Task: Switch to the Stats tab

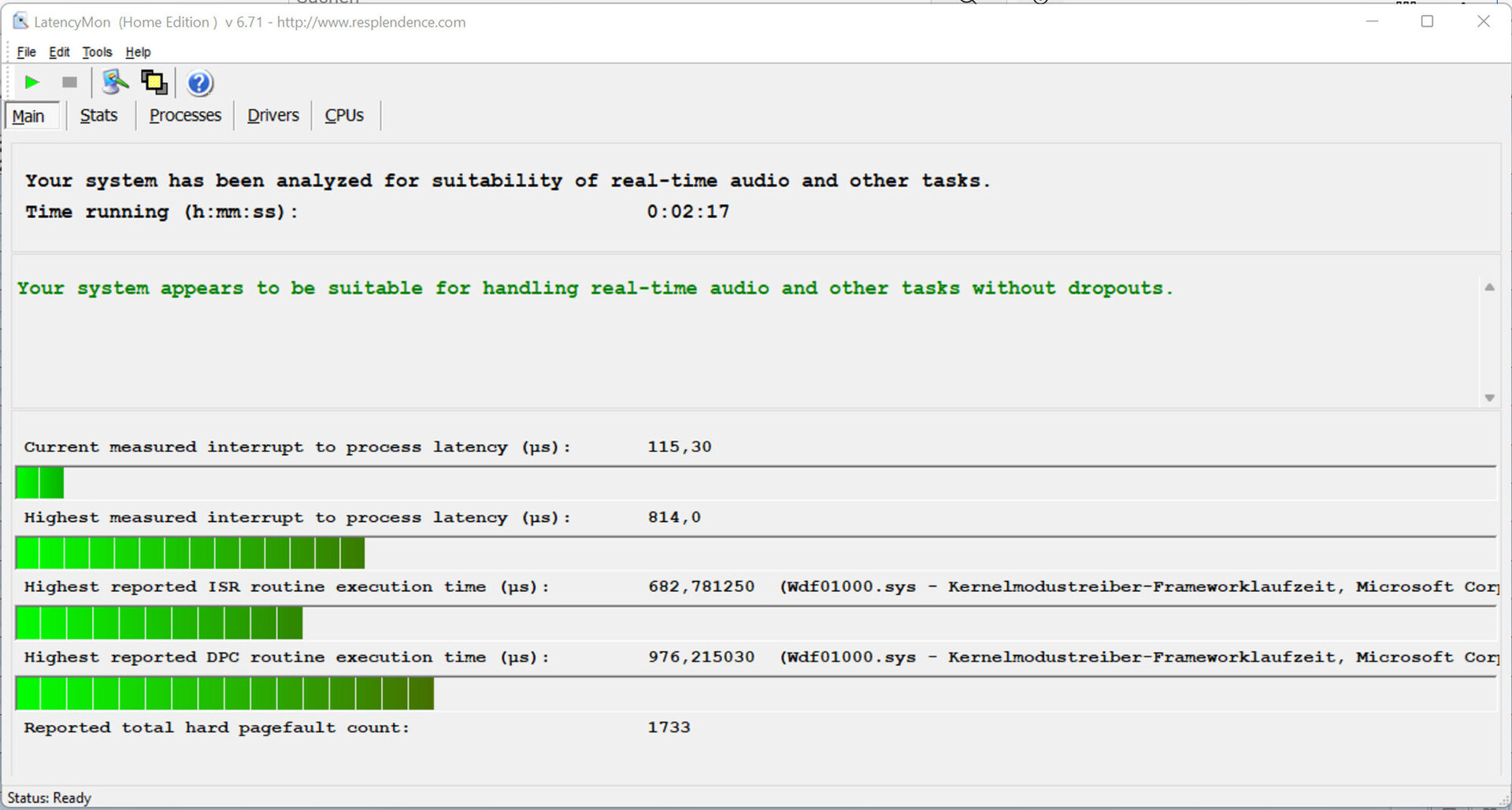Action: (x=98, y=116)
